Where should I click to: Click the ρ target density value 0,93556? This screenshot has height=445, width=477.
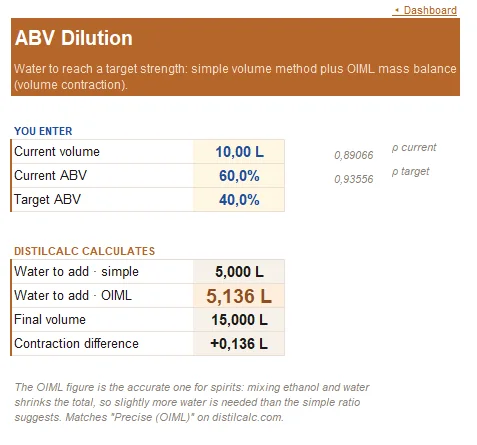click(354, 179)
